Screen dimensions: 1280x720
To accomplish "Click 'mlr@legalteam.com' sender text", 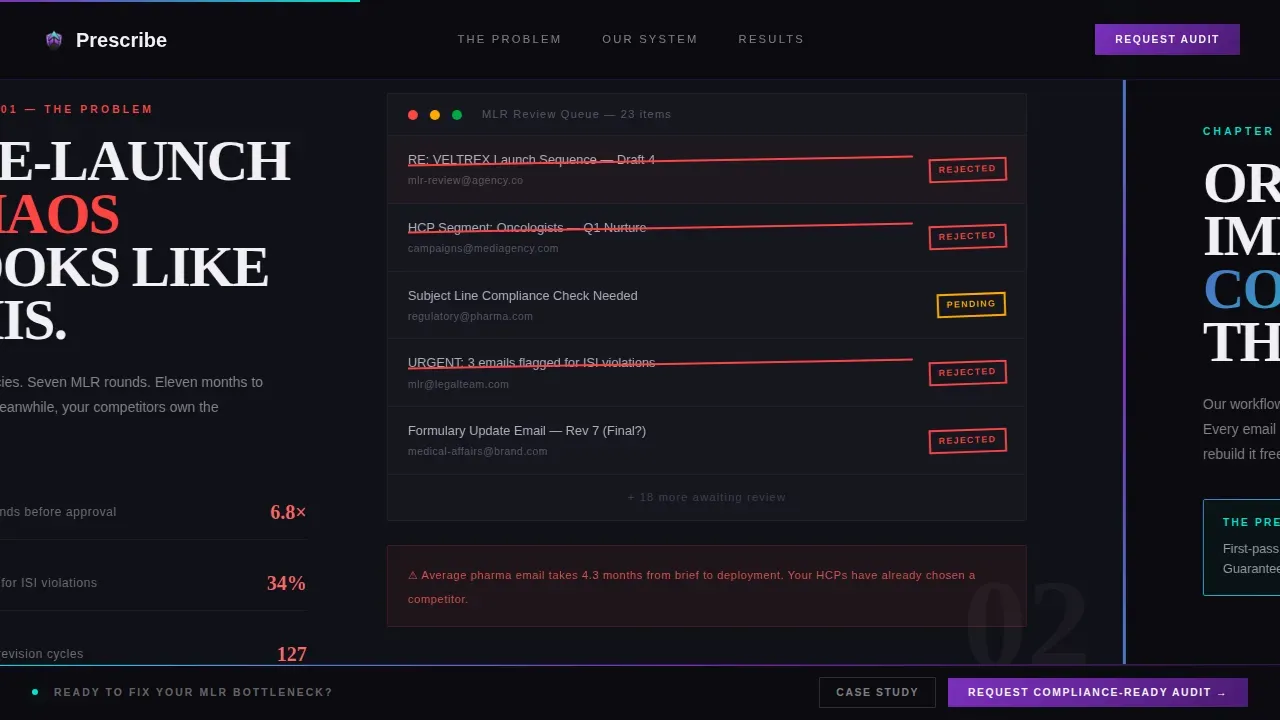I will [458, 384].
